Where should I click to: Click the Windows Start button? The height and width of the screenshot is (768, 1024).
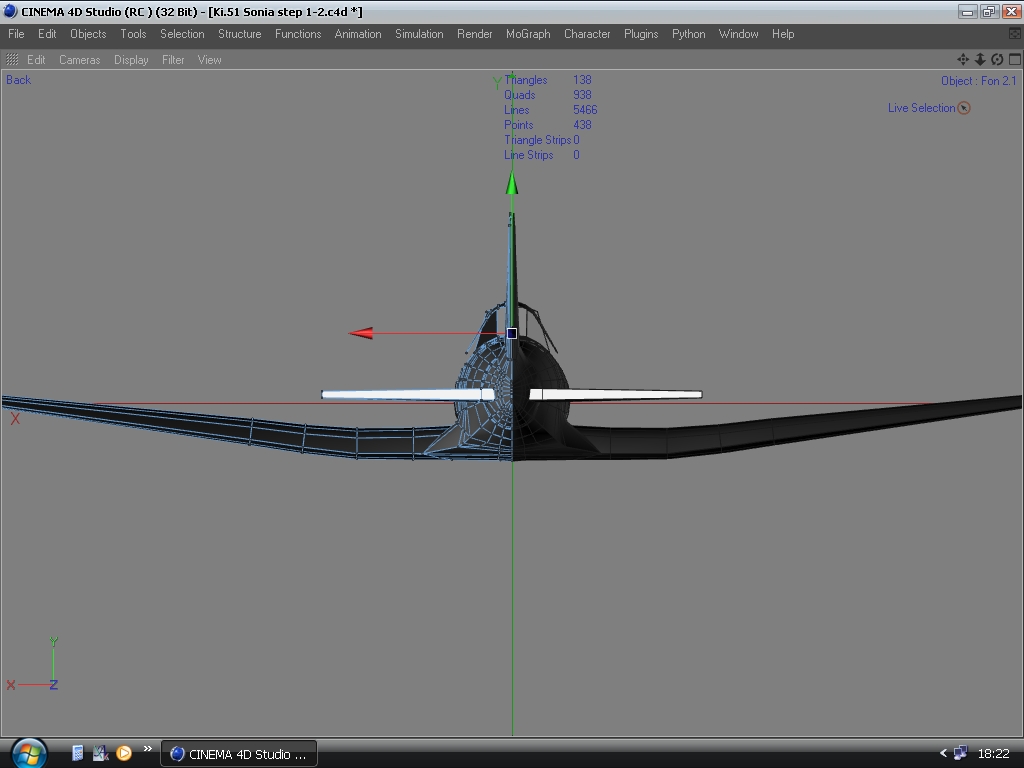tap(28, 752)
